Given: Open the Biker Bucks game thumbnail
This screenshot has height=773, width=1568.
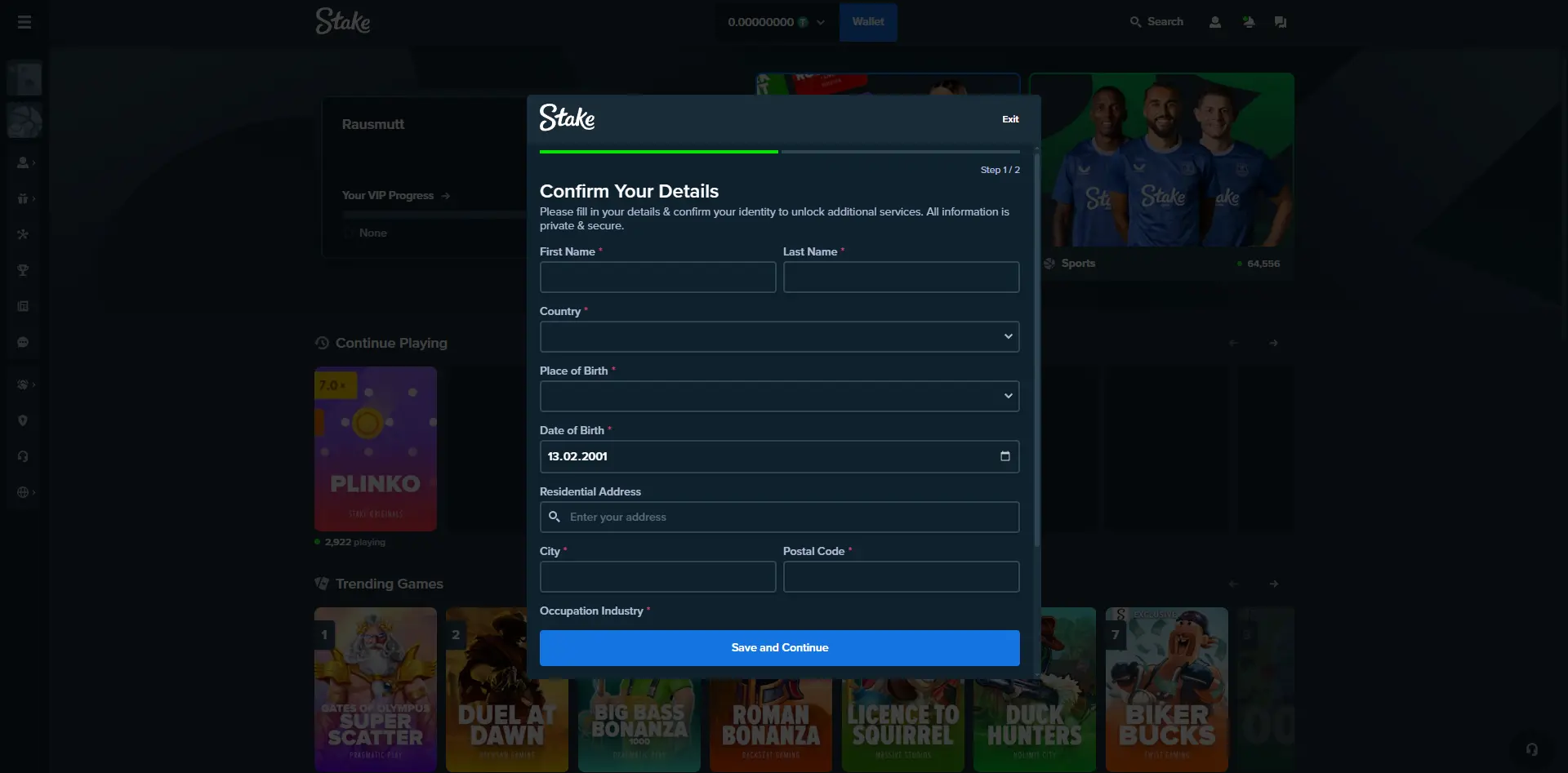Looking at the screenshot, I should click(1167, 689).
